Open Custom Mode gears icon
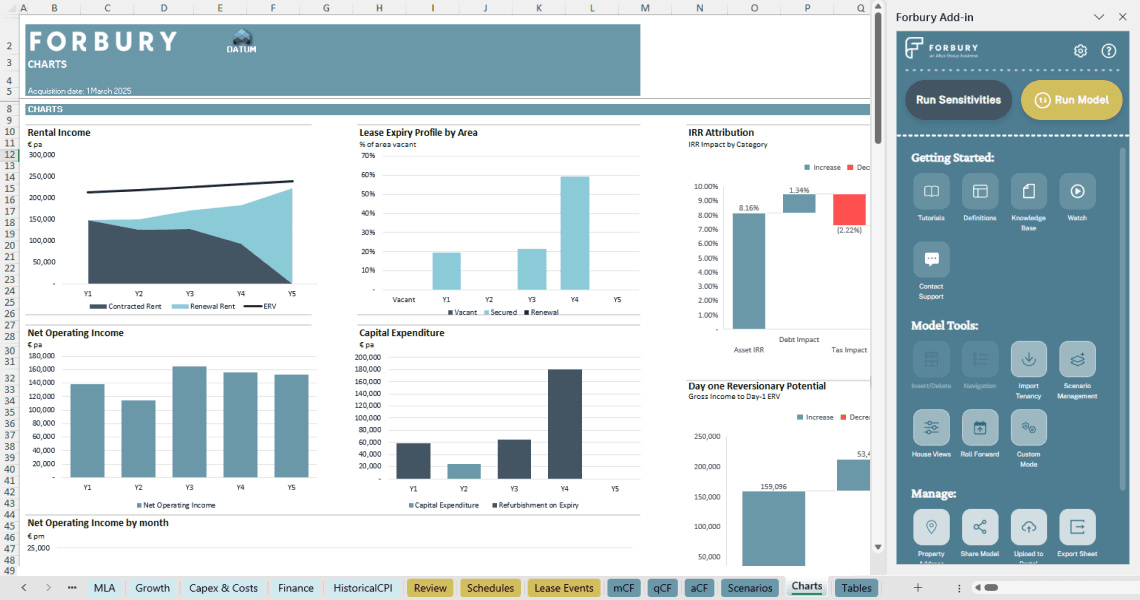This screenshot has height=600, width=1140. point(1029,427)
